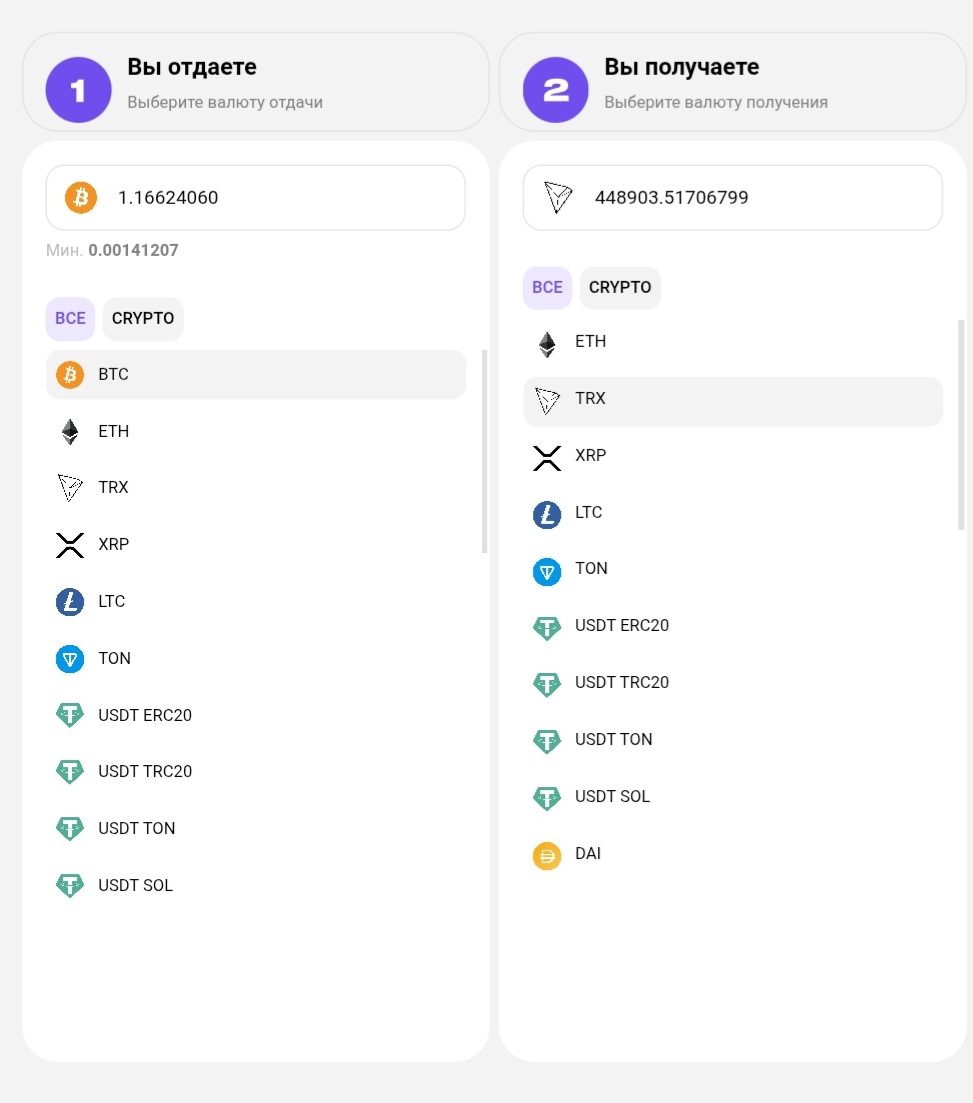Select the ВСЕ filter in the give panel

(x=70, y=319)
